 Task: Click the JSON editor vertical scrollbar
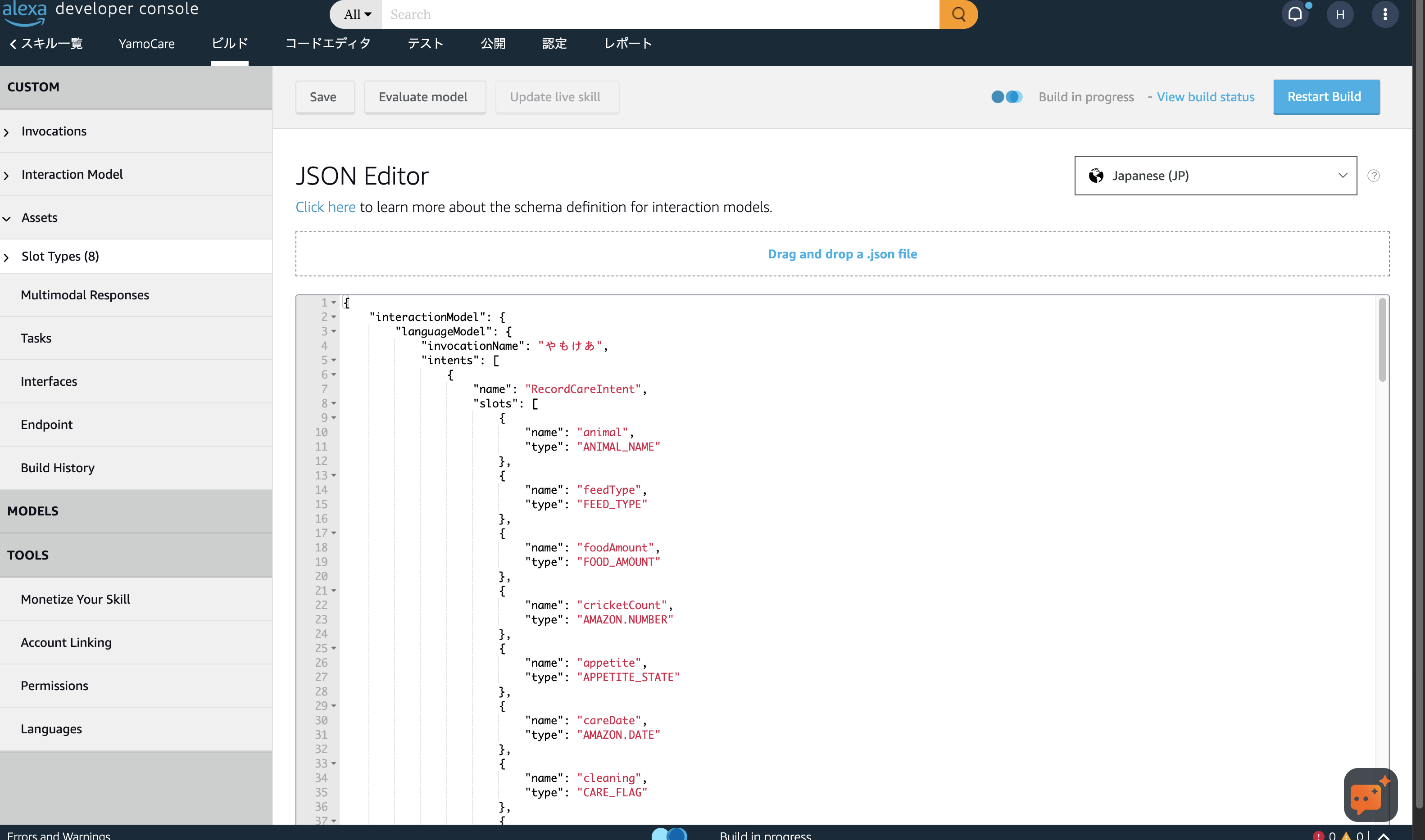pos(1382,339)
